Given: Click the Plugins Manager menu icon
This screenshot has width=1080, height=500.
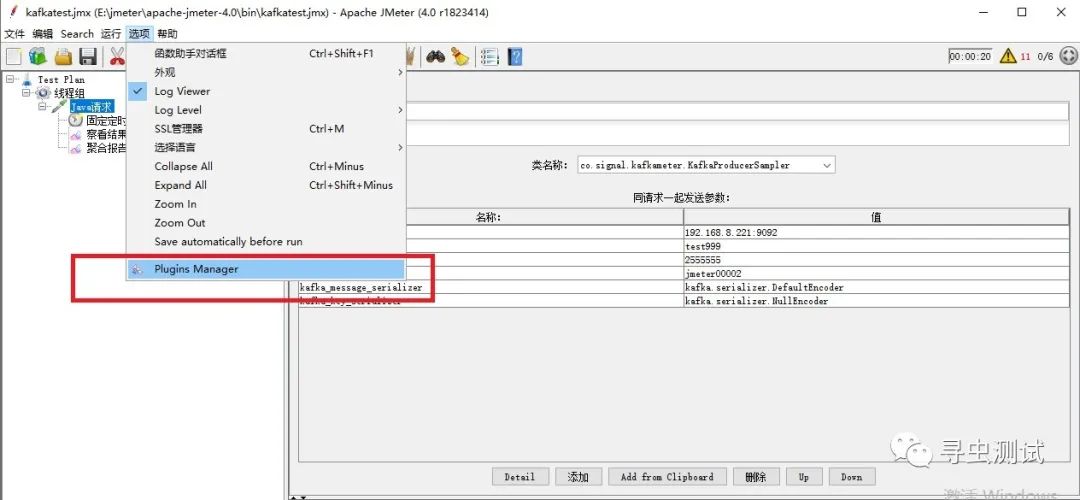Looking at the screenshot, I should pos(138,269).
